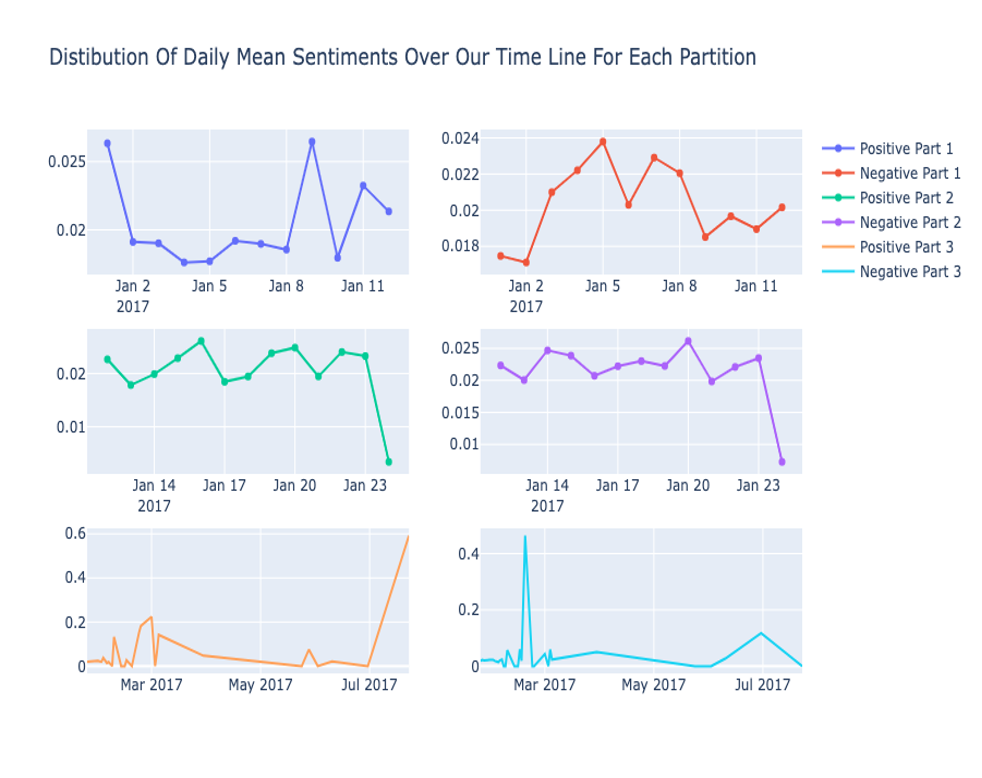Hide Negative Part 3 via legend
982x778 pixels.
click(909, 271)
